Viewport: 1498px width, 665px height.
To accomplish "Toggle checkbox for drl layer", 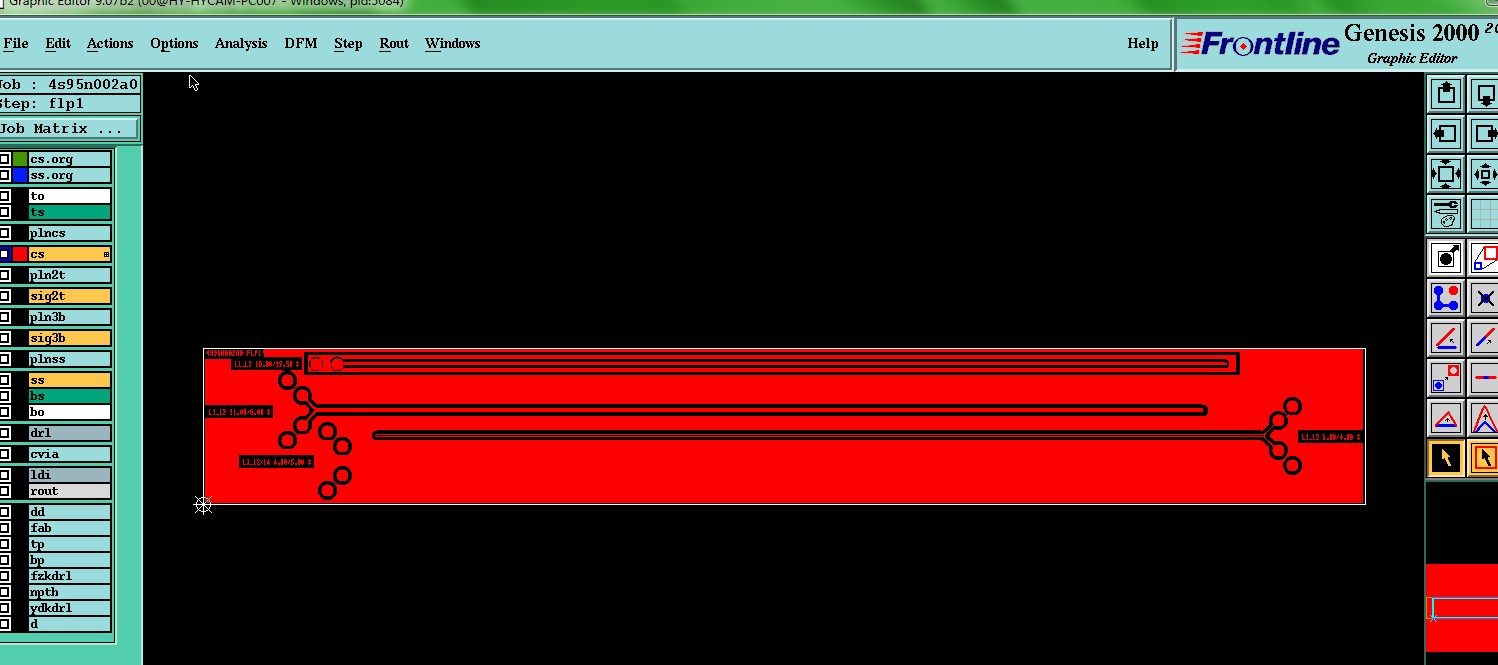I will [4, 433].
